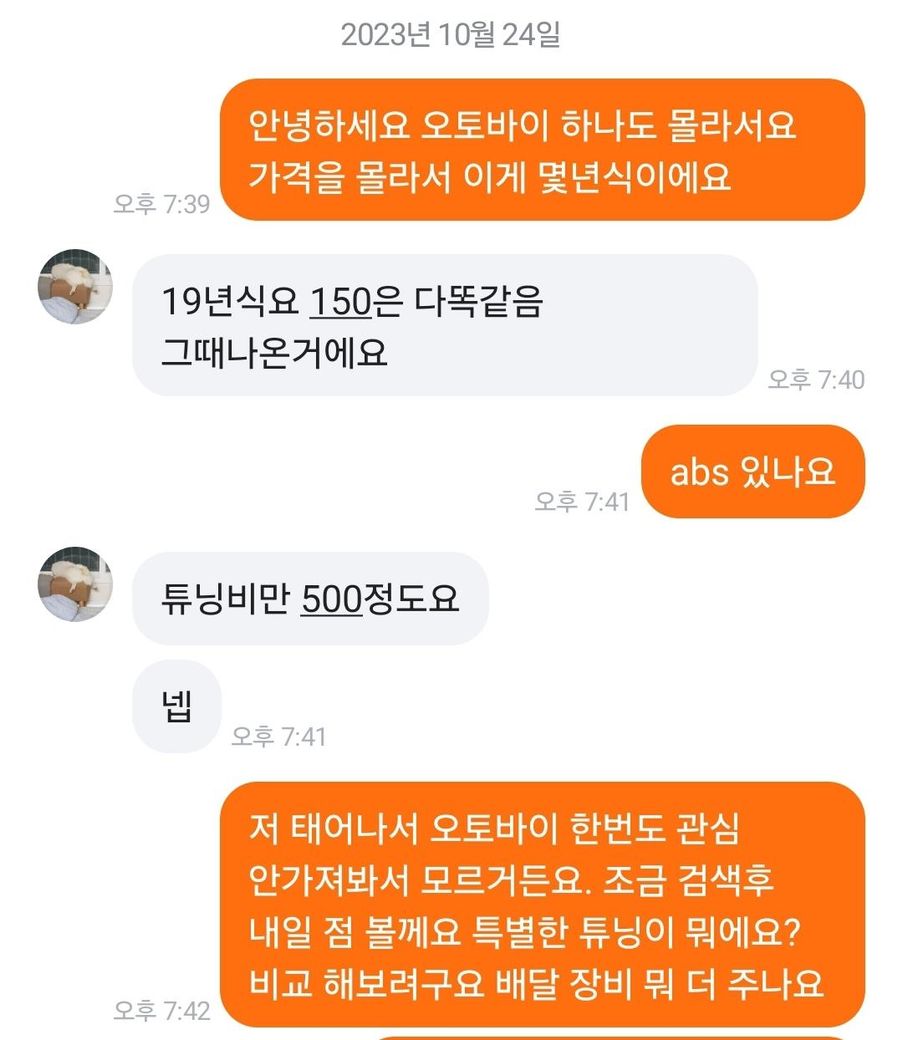Select the line '내일 점 볼께요 특별한 튜닝이 뭐에요?'
The width and height of the screenshot is (903, 1040).
(x=525, y=932)
